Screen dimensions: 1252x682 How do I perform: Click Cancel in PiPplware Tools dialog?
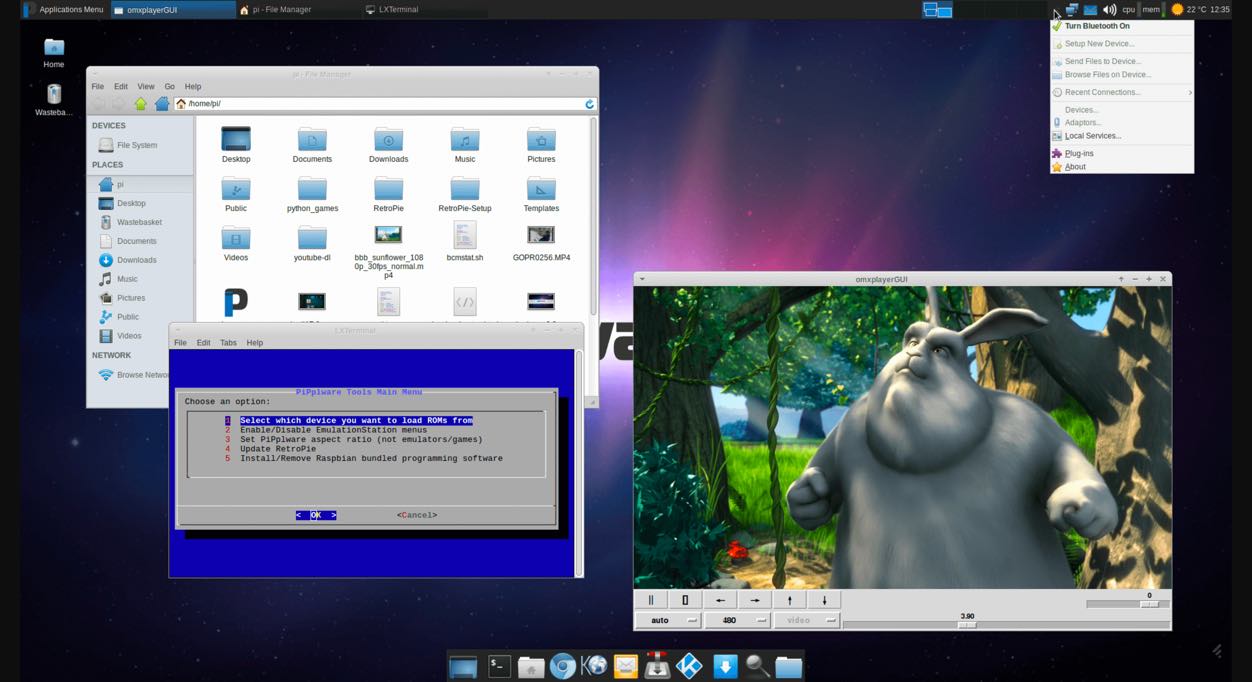tap(417, 515)
